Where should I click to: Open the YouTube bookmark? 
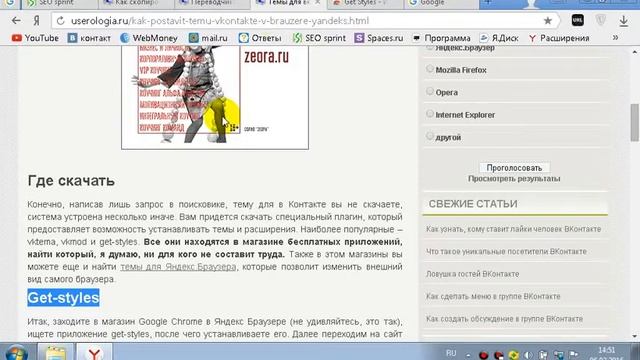click(35, 38)
